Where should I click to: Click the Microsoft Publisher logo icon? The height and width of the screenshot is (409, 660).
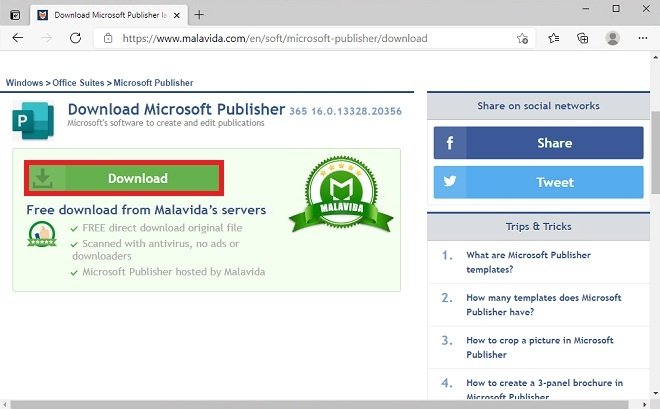click(33, 120)
